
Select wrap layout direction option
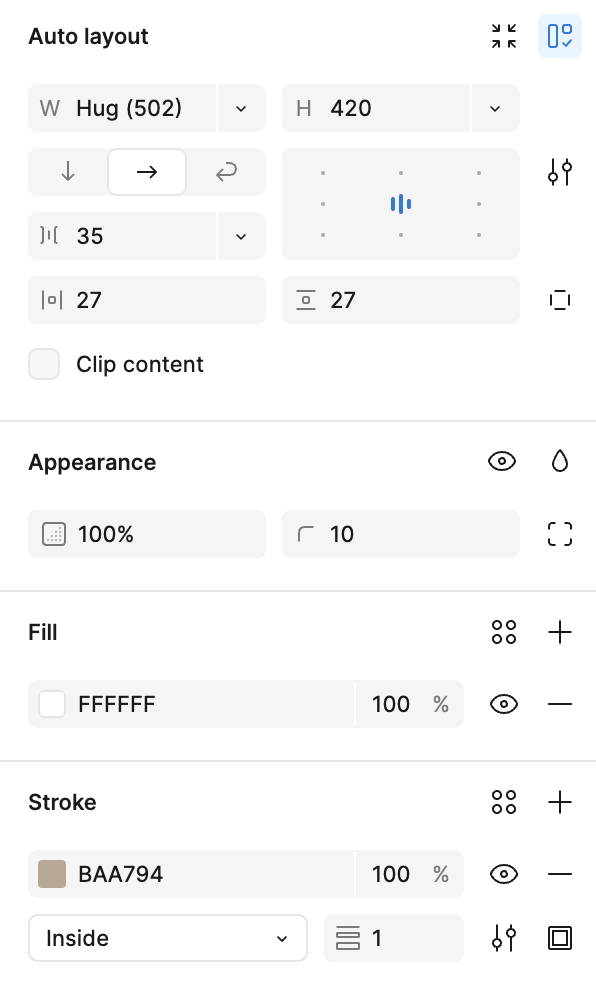pos(226,171)
